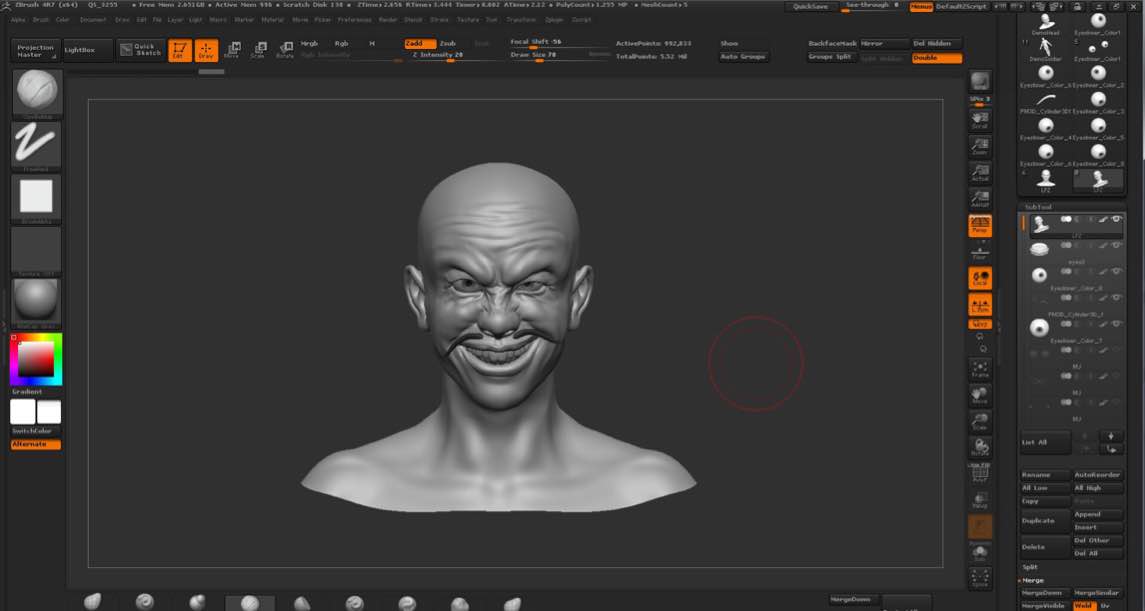This screenshot has width=1145, height=611.
Task: Select the Scale transform tool in top toolbar
Action: [259, 50]
